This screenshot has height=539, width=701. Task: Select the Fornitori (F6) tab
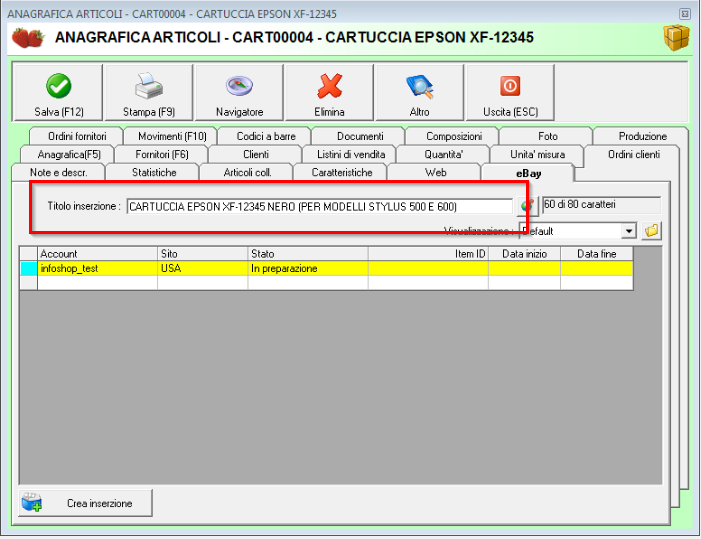(x=162, y=155)
